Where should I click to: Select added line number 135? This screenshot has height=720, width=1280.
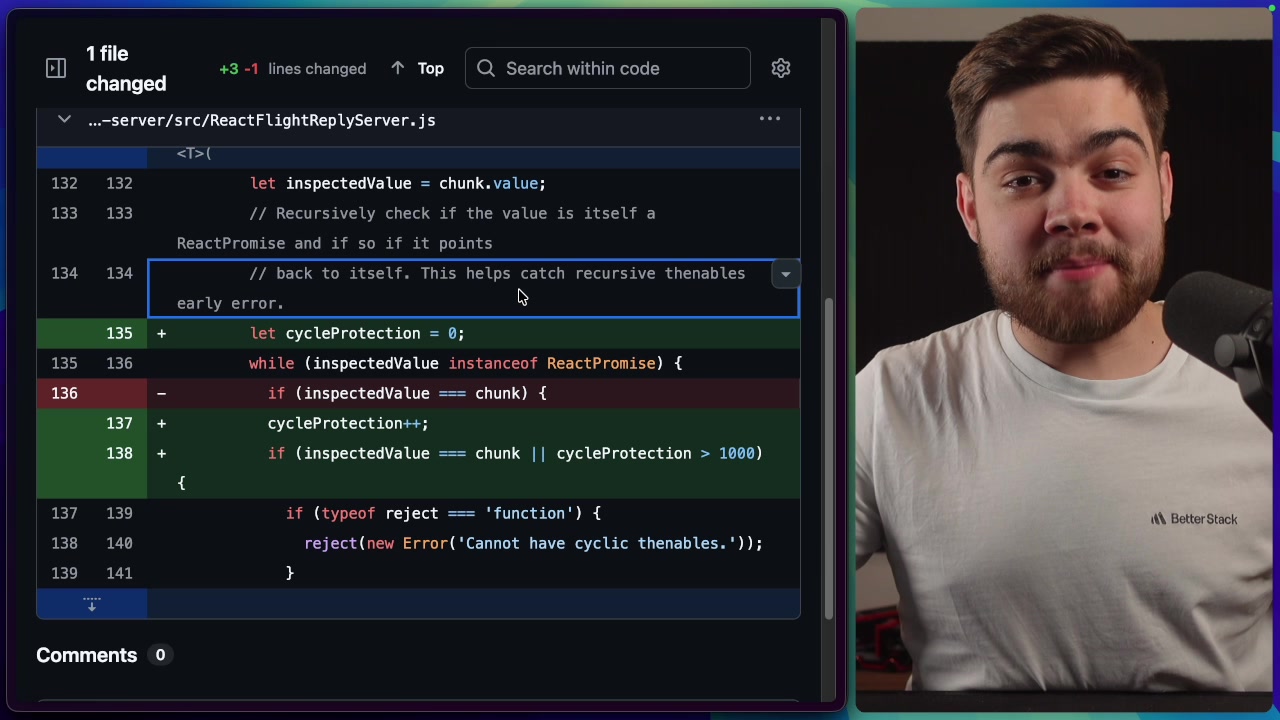click(119, 333)
